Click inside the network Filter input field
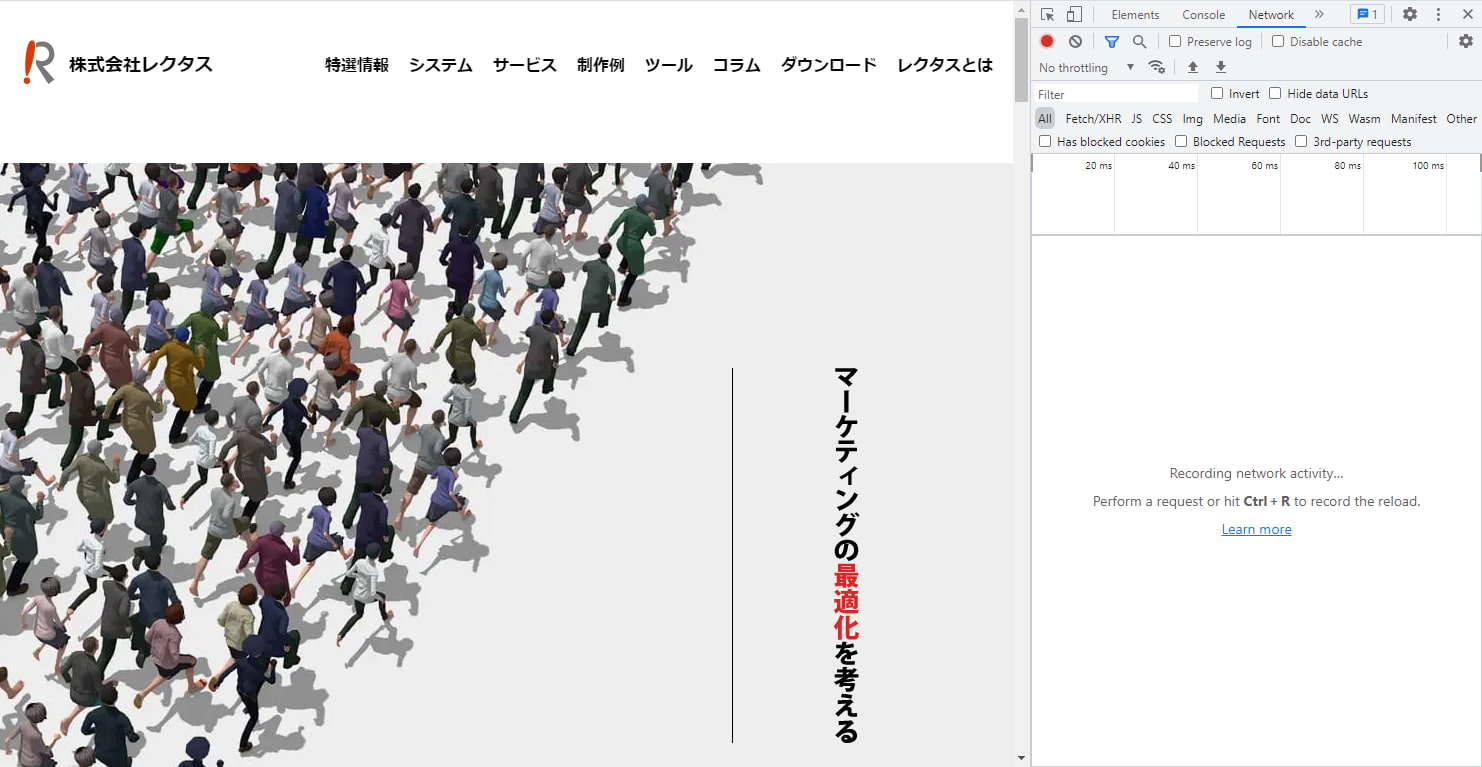The width and height of the screenshot is (1482, 767). 1110,93
